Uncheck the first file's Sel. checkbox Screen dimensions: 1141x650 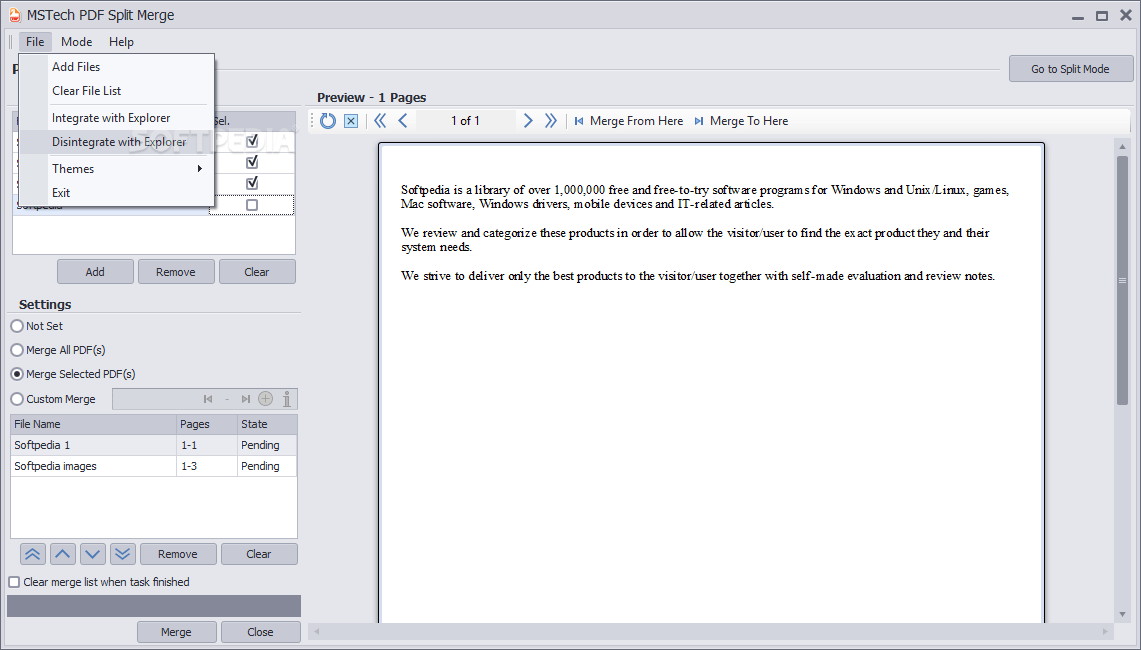252,140
